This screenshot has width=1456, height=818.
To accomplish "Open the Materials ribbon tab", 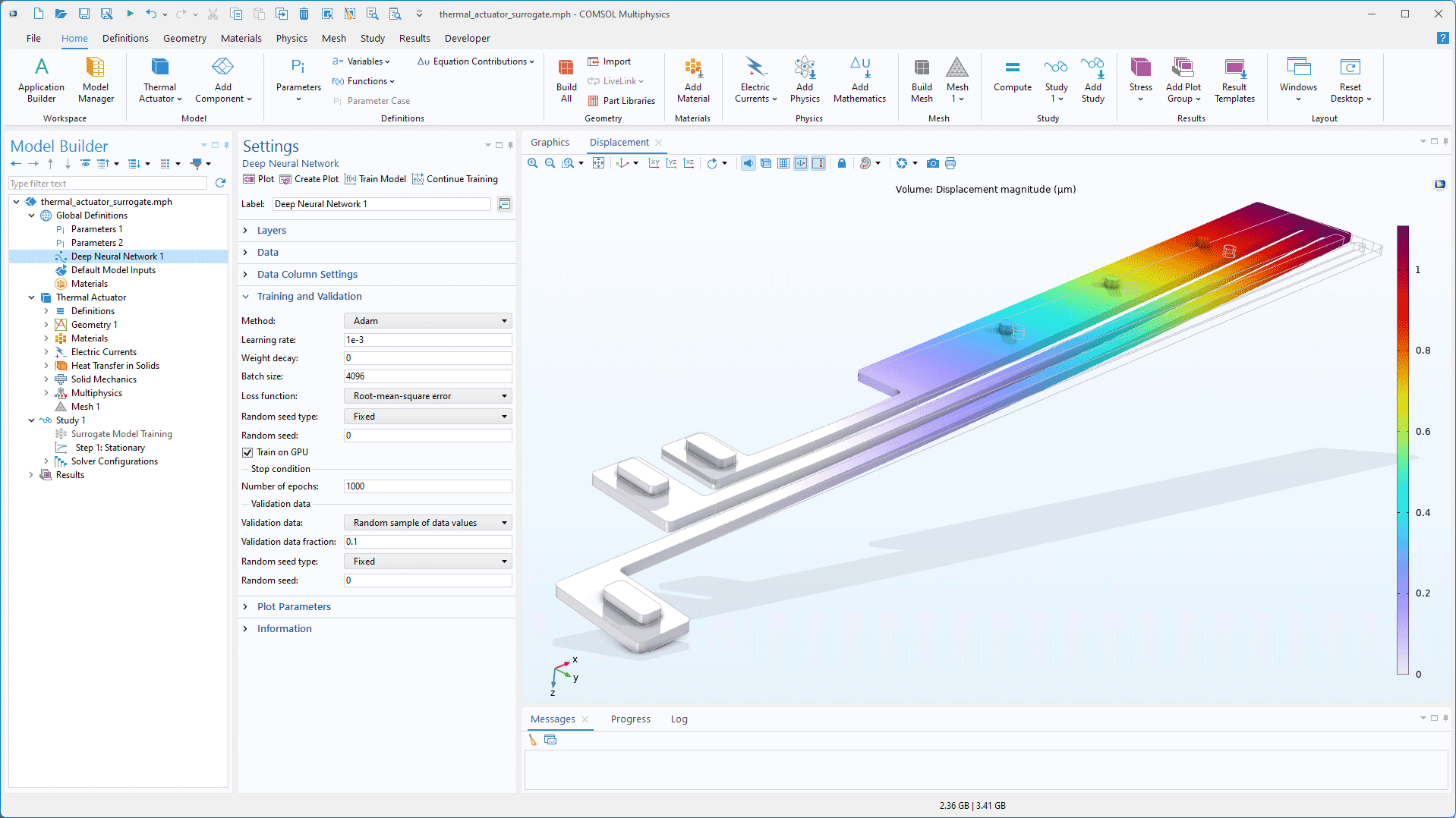I will 241,38.
